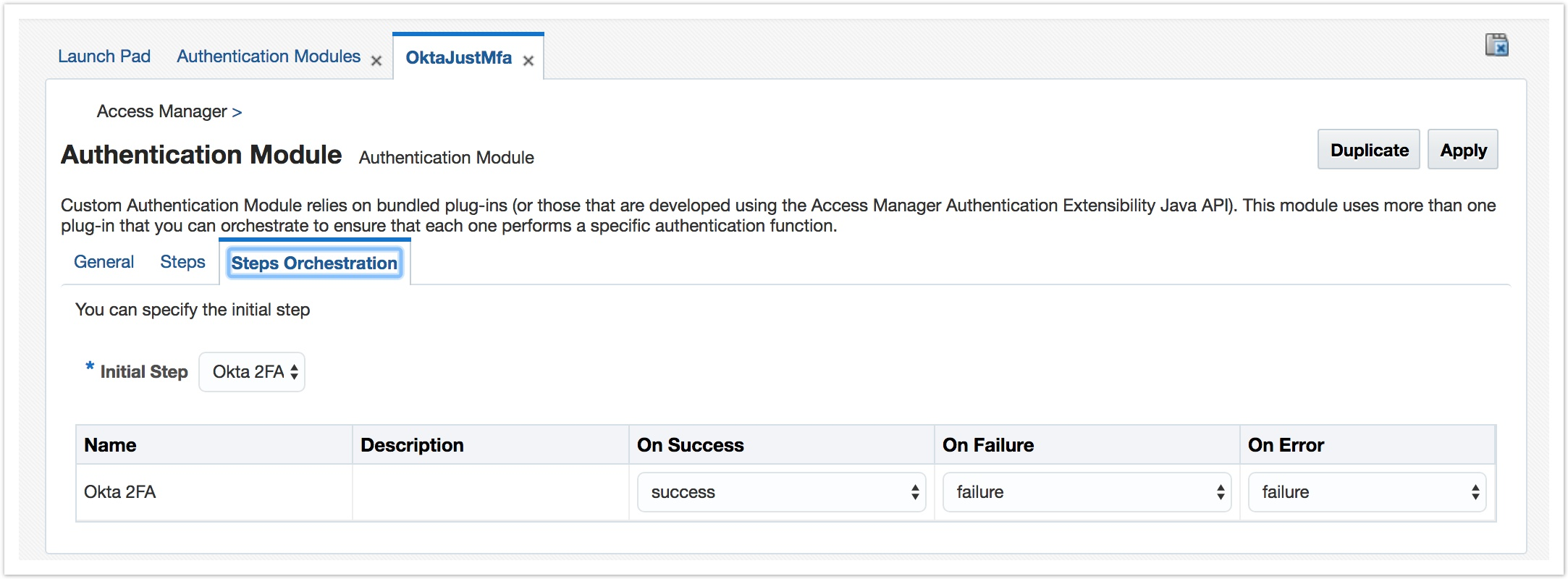Open the Authentication Modules tab

click(x=269, y=56)
